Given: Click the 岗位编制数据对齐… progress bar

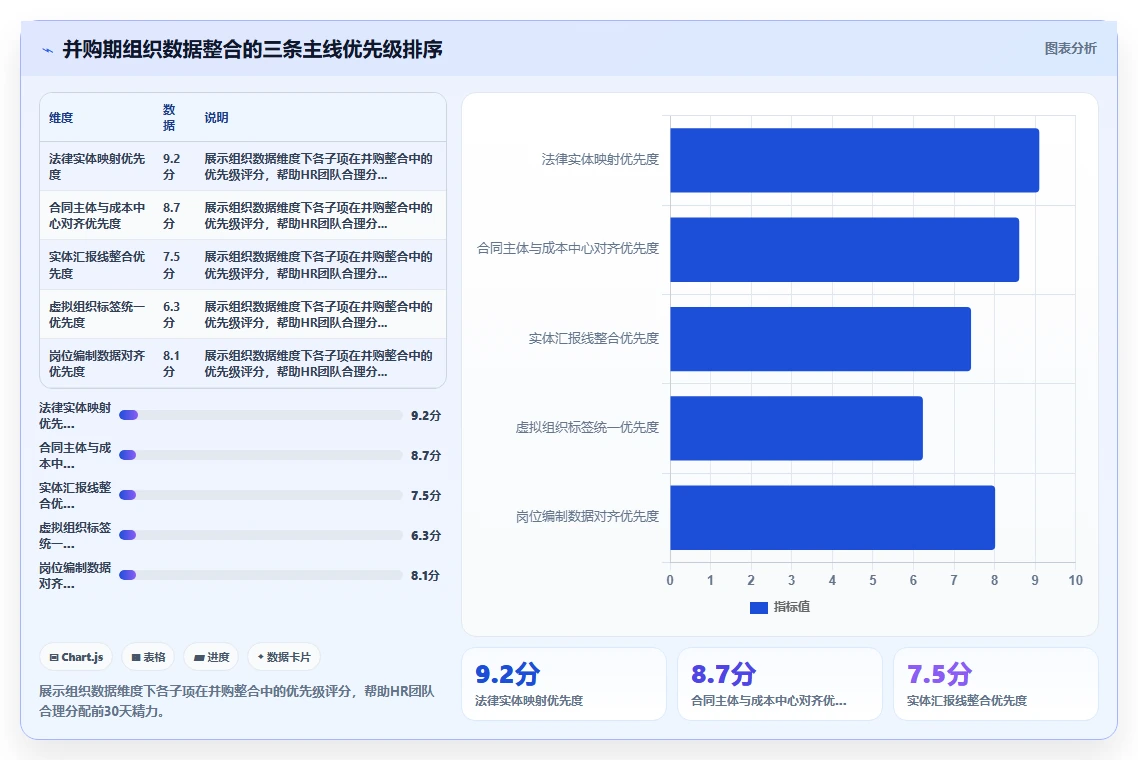Looking at the screenshot, I should pyautogui.click(x=261, y=575).
